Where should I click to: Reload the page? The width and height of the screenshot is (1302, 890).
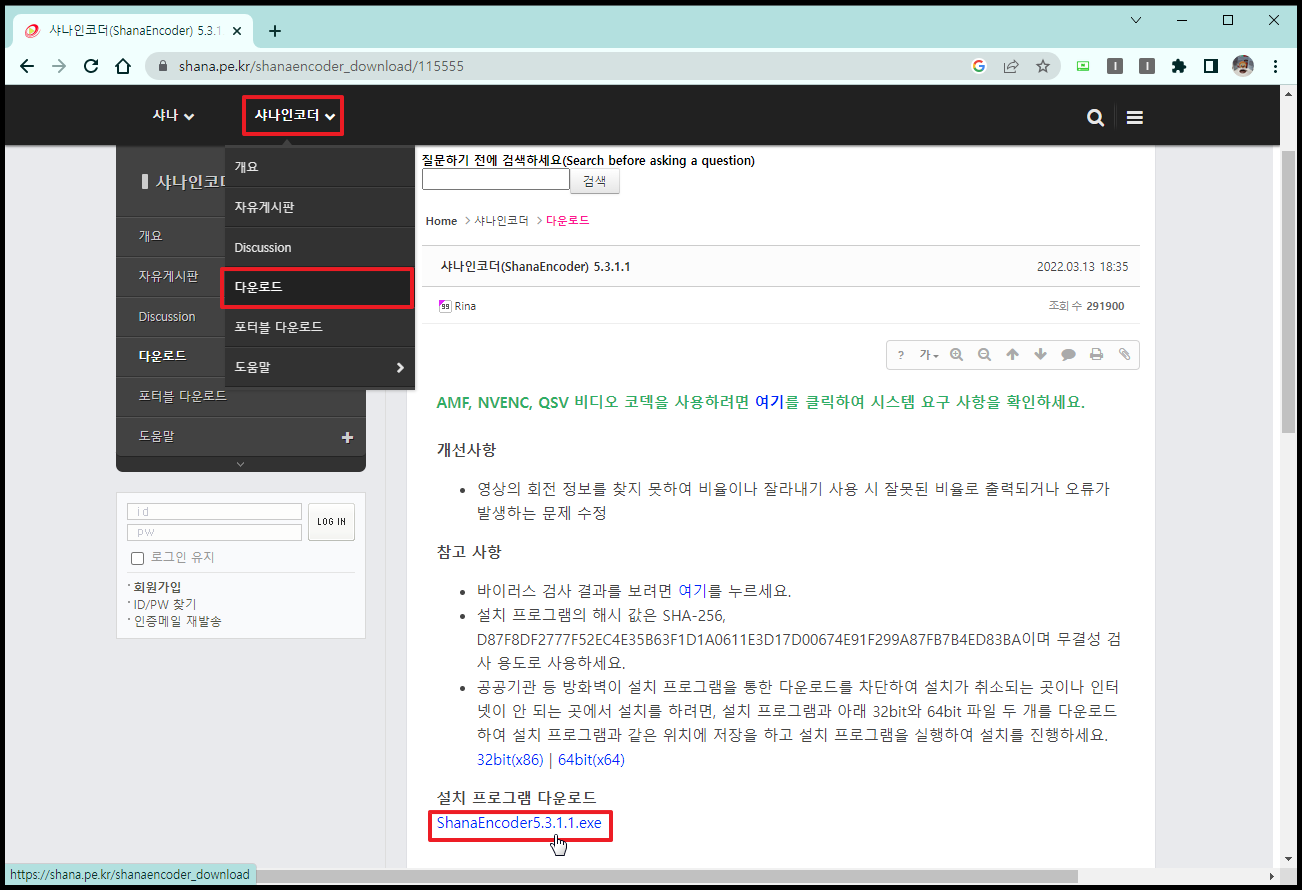[91, 66]
